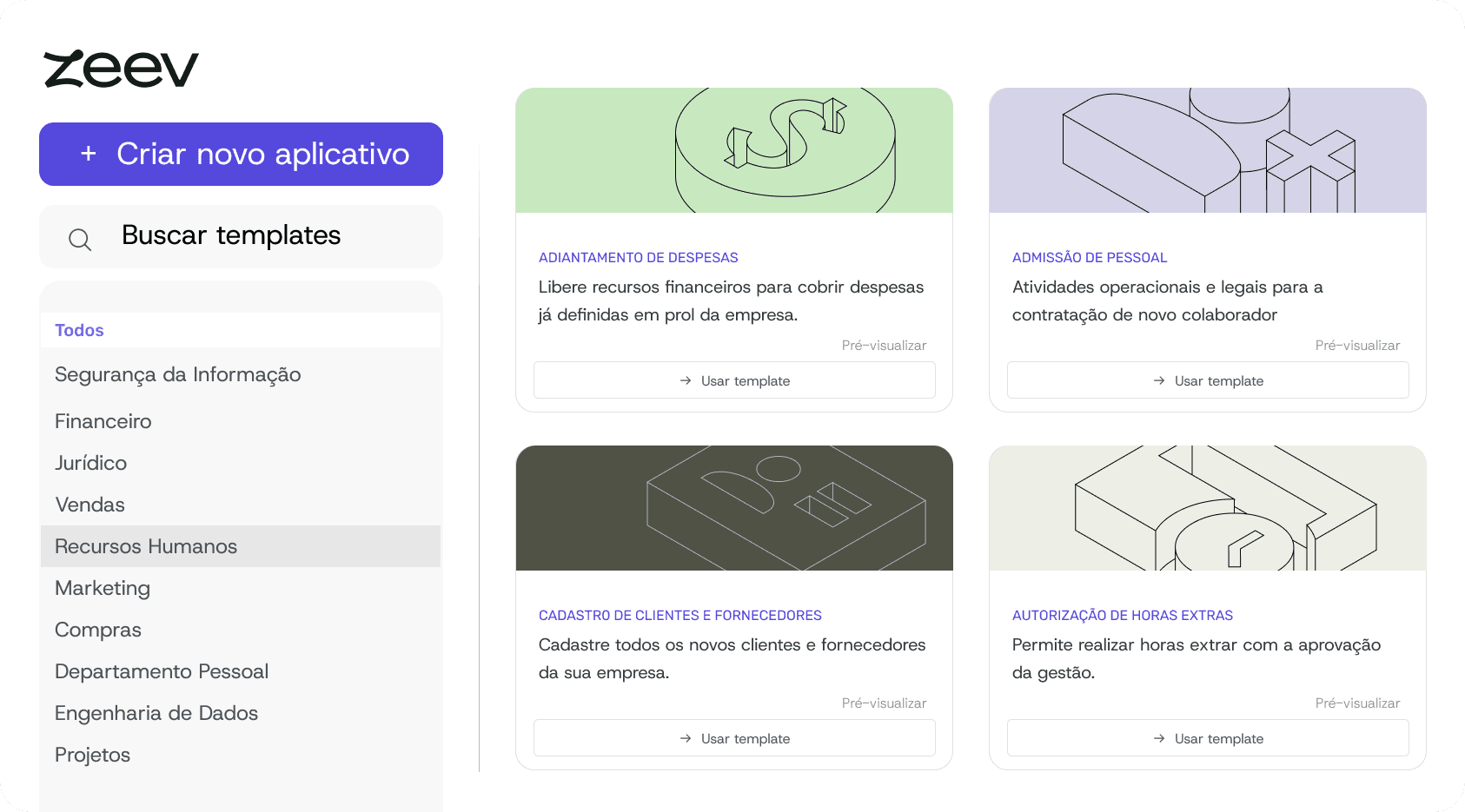Choose the Financeiro category
This screenshot has height=812, width=1465.
(x=103, y=421)
